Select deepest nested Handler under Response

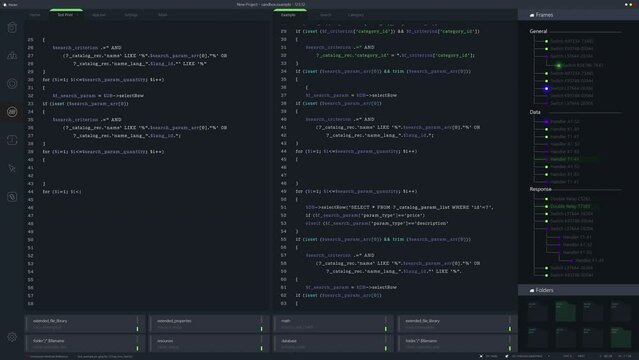pos(589,260)
